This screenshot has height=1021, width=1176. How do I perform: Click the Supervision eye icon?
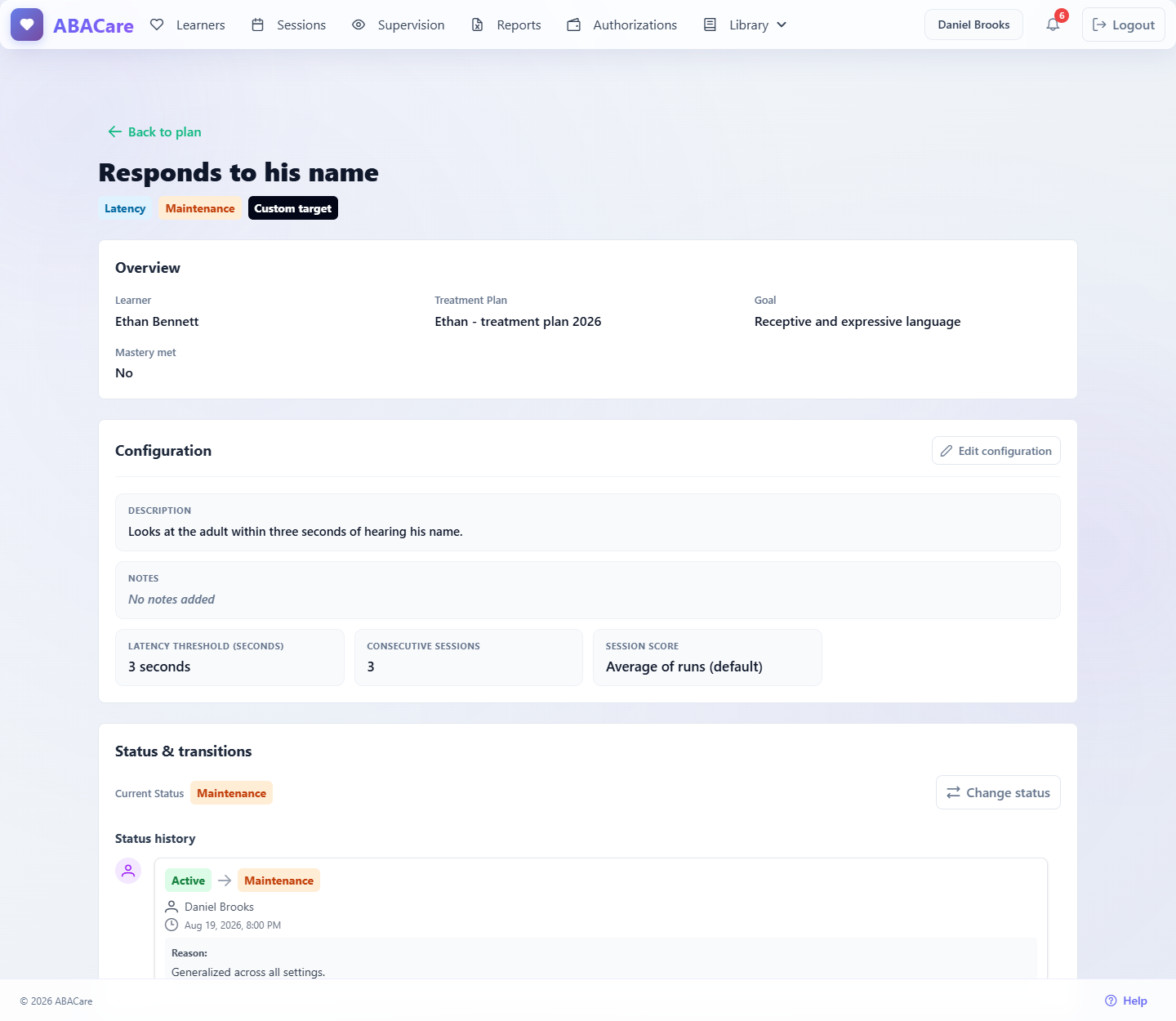359,25
